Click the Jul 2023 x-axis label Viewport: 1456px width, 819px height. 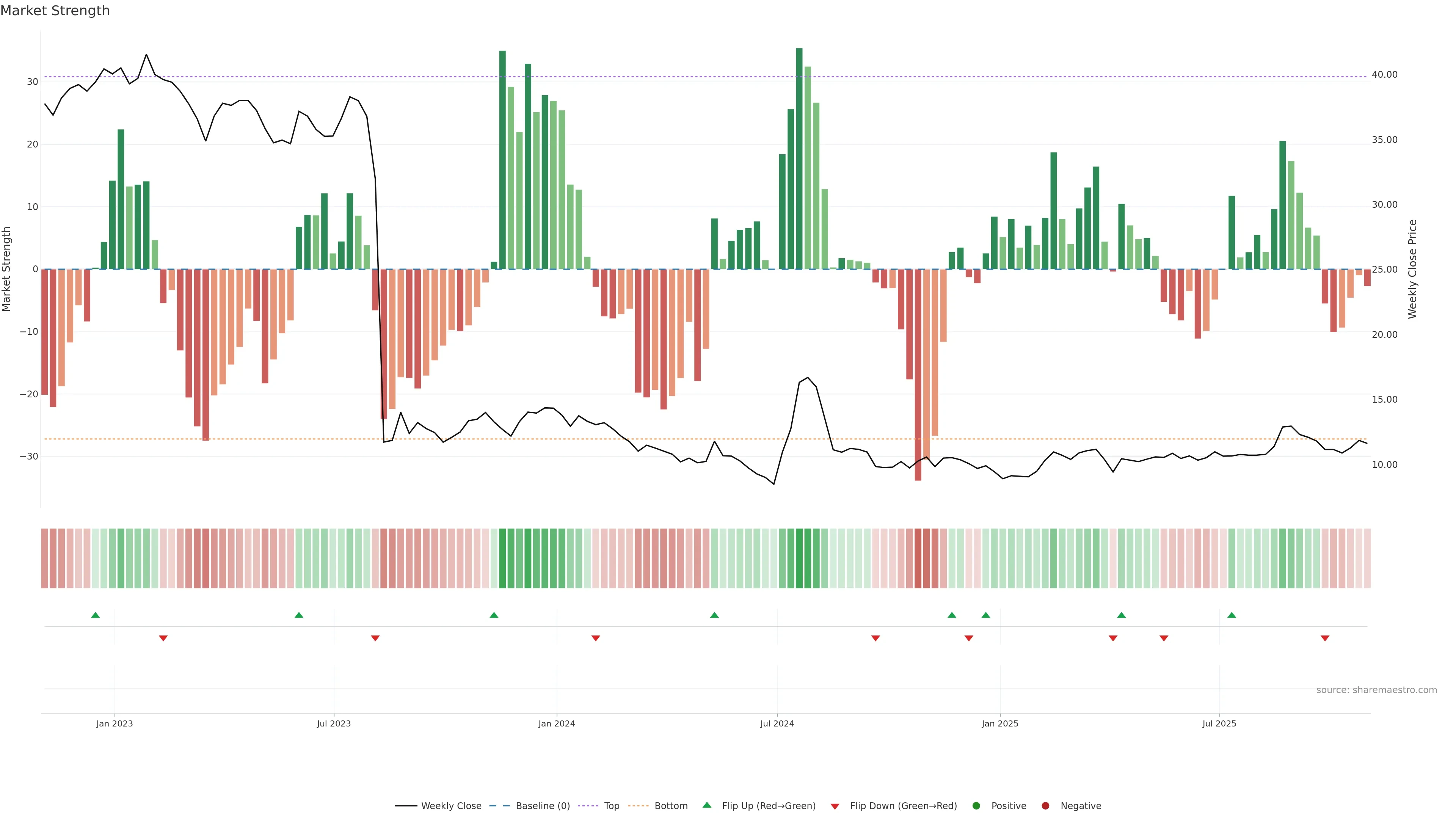click(x=334, y=723)
